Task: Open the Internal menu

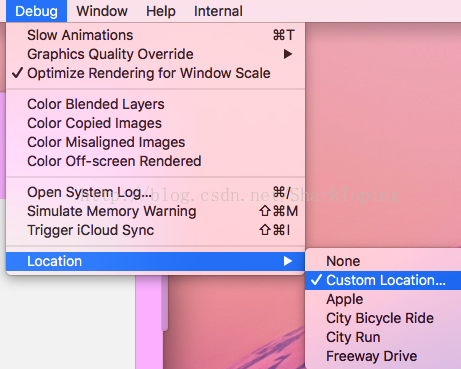Action: coord(218,11)
